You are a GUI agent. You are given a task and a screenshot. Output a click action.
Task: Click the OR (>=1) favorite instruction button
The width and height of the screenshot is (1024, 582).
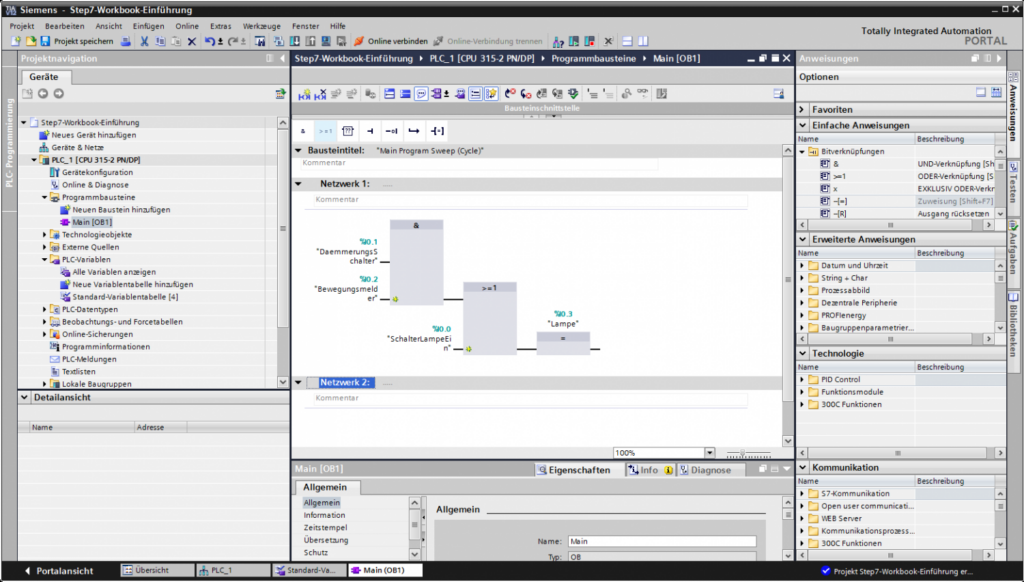[x=325, y=131]
